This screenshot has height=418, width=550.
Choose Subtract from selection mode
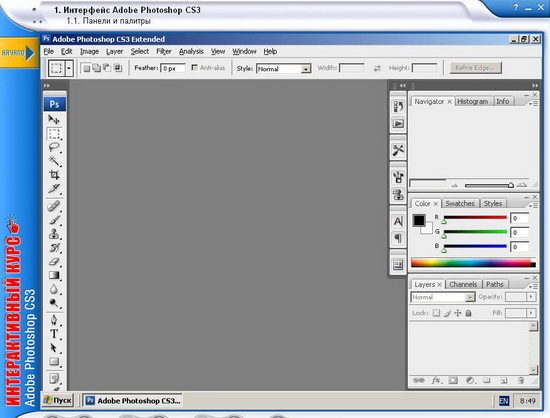pos(107,68)
